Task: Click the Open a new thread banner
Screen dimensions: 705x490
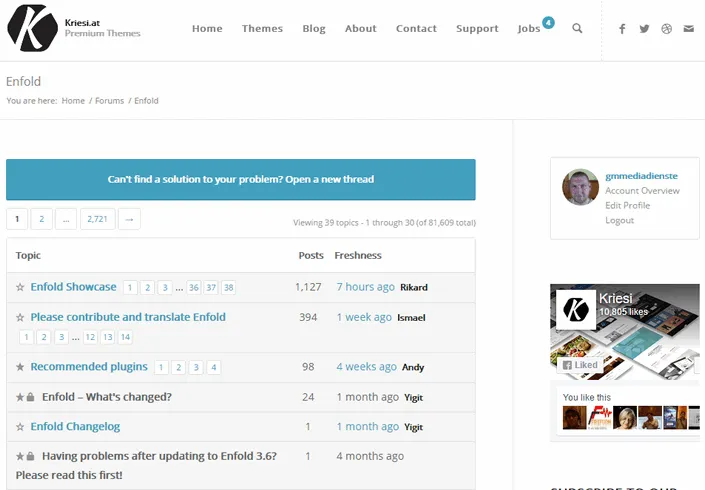Action: pyautogui.click(x=241, y=179)
